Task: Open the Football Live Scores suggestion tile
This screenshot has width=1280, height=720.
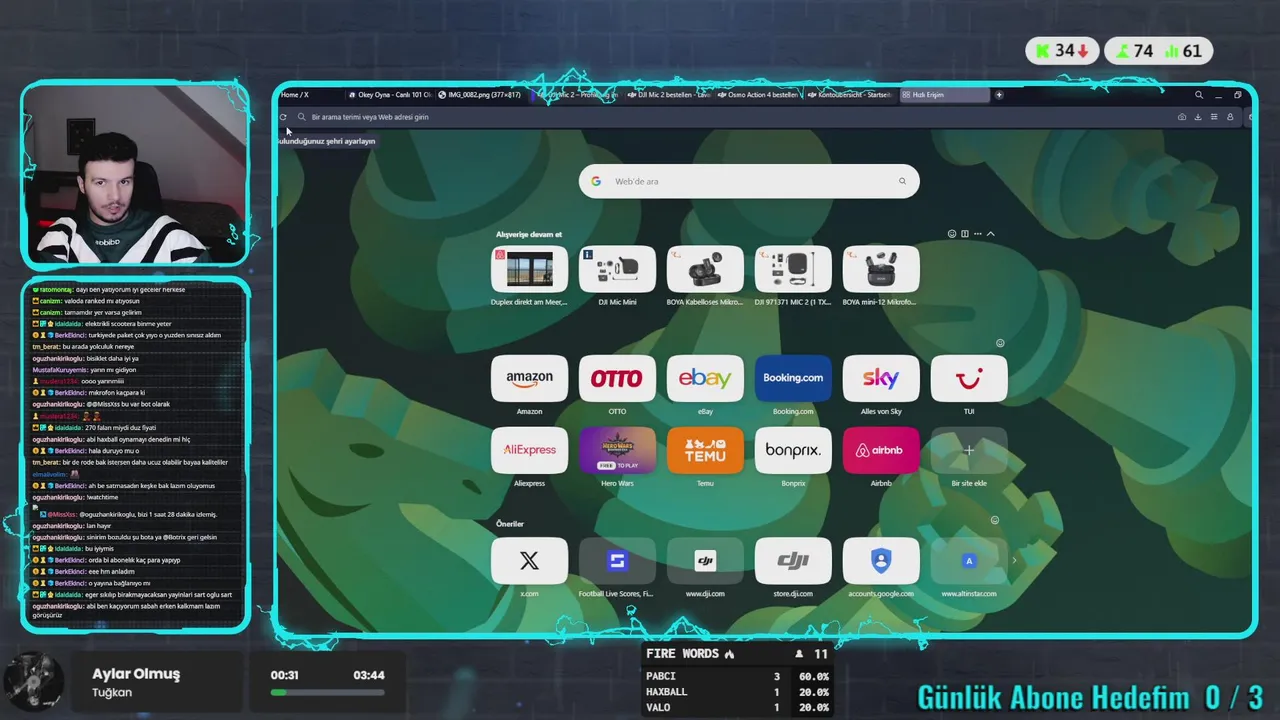Action: [x=617, y=561]
